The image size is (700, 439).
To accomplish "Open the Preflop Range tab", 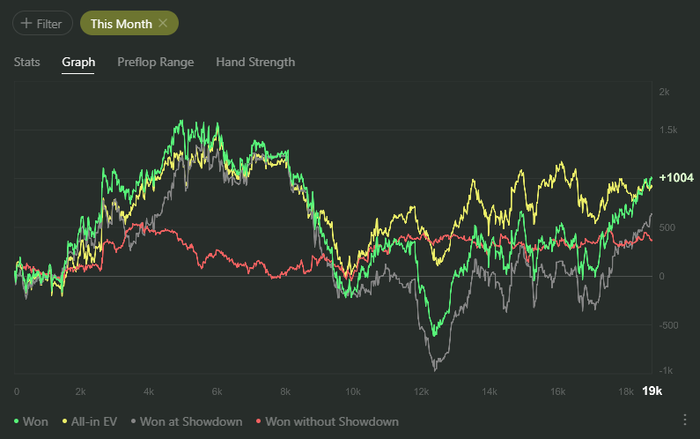I will click(155, 62).
